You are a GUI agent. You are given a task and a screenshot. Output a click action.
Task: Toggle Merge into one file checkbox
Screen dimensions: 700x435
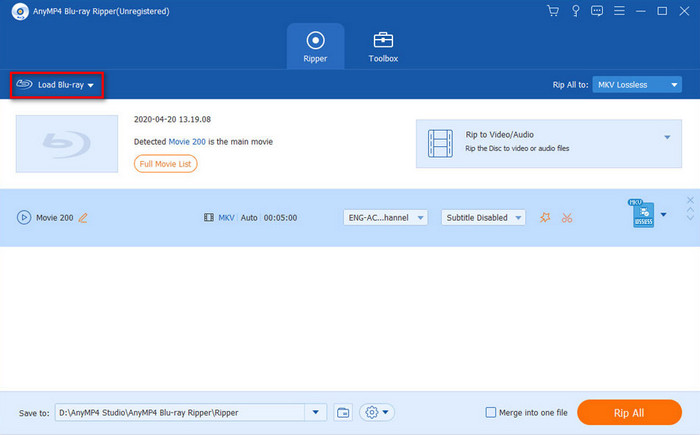(x=490, y=412)
